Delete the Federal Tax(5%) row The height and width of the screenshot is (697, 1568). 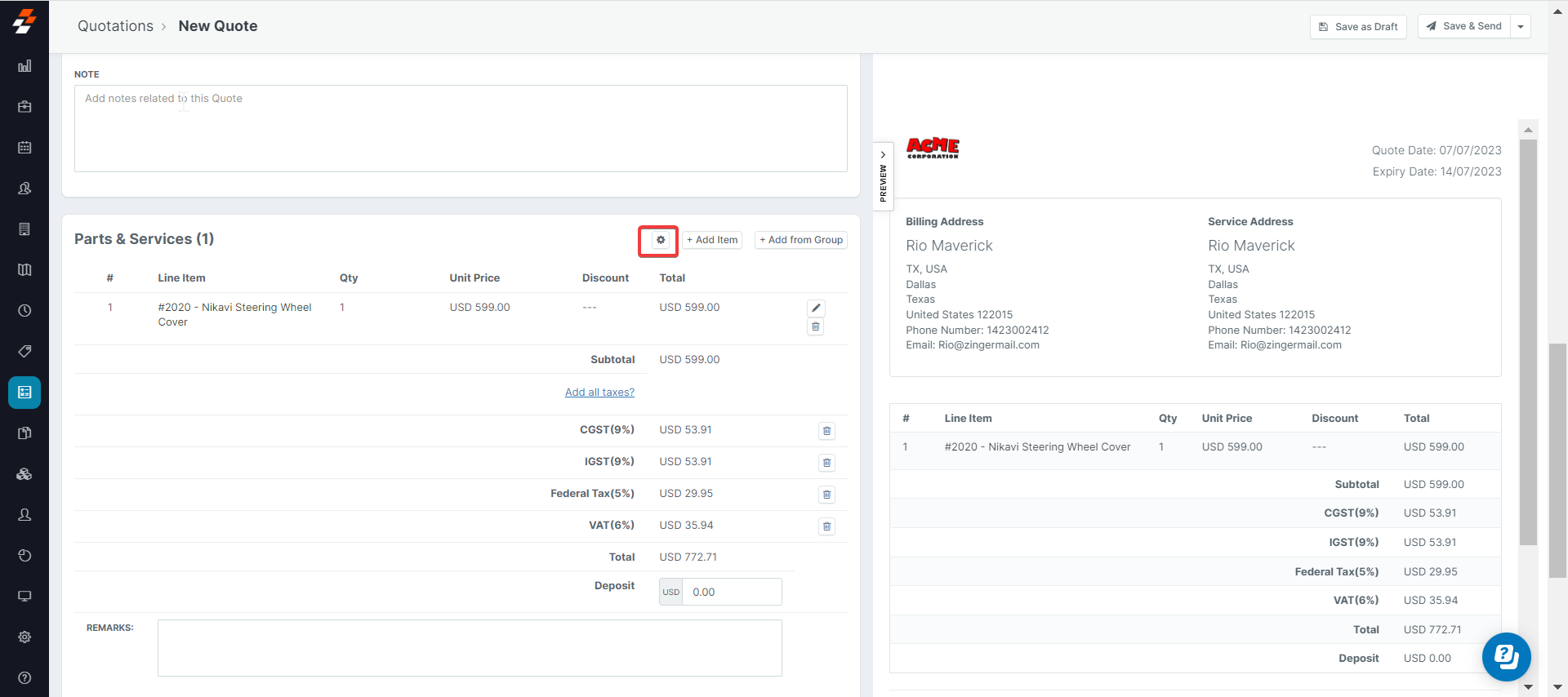[x=826, y=495]
